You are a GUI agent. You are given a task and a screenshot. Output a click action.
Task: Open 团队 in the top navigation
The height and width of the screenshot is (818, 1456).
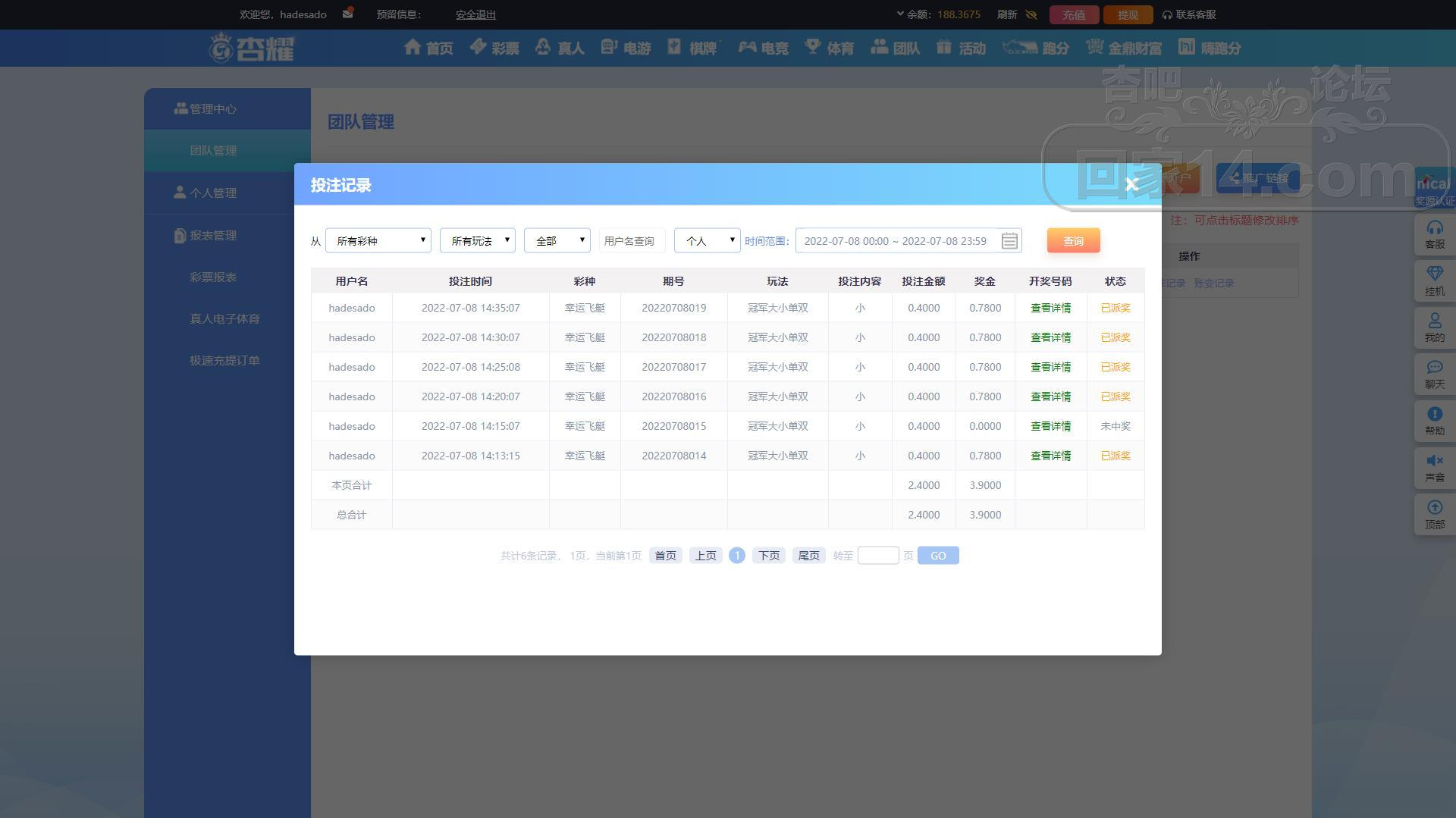pos(896,48)
